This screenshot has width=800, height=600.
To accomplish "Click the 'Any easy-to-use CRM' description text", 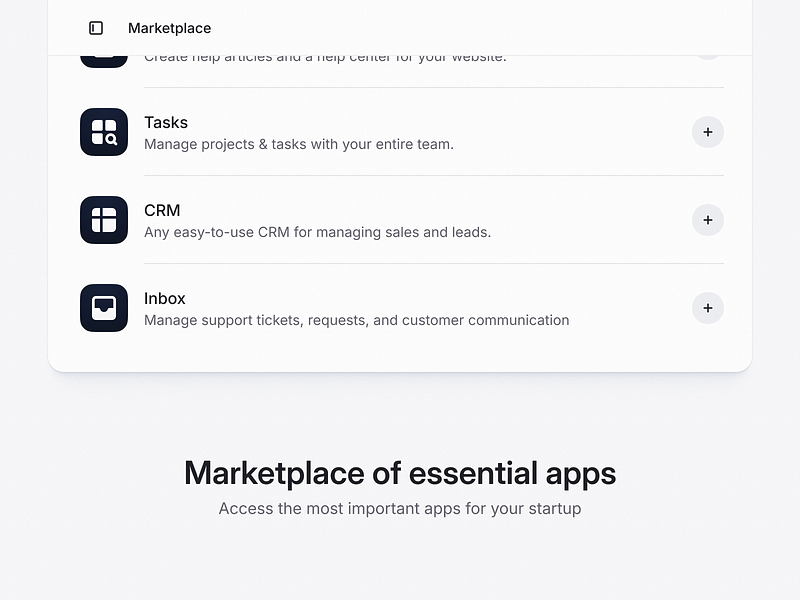I will (x=317, y=232).
